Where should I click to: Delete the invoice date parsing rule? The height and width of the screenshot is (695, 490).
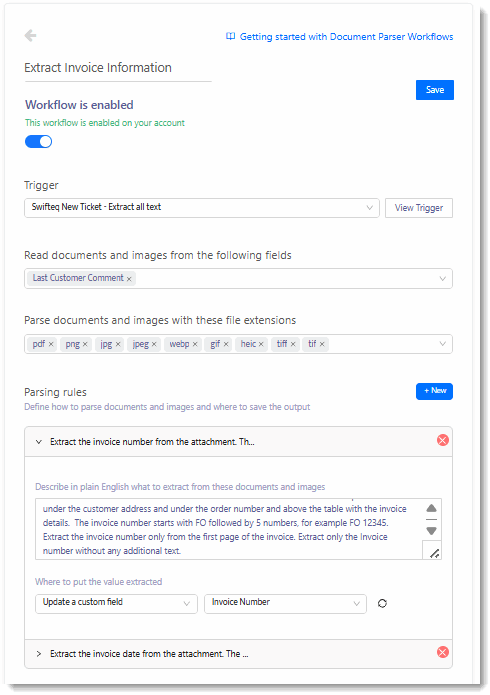point(443,652)
